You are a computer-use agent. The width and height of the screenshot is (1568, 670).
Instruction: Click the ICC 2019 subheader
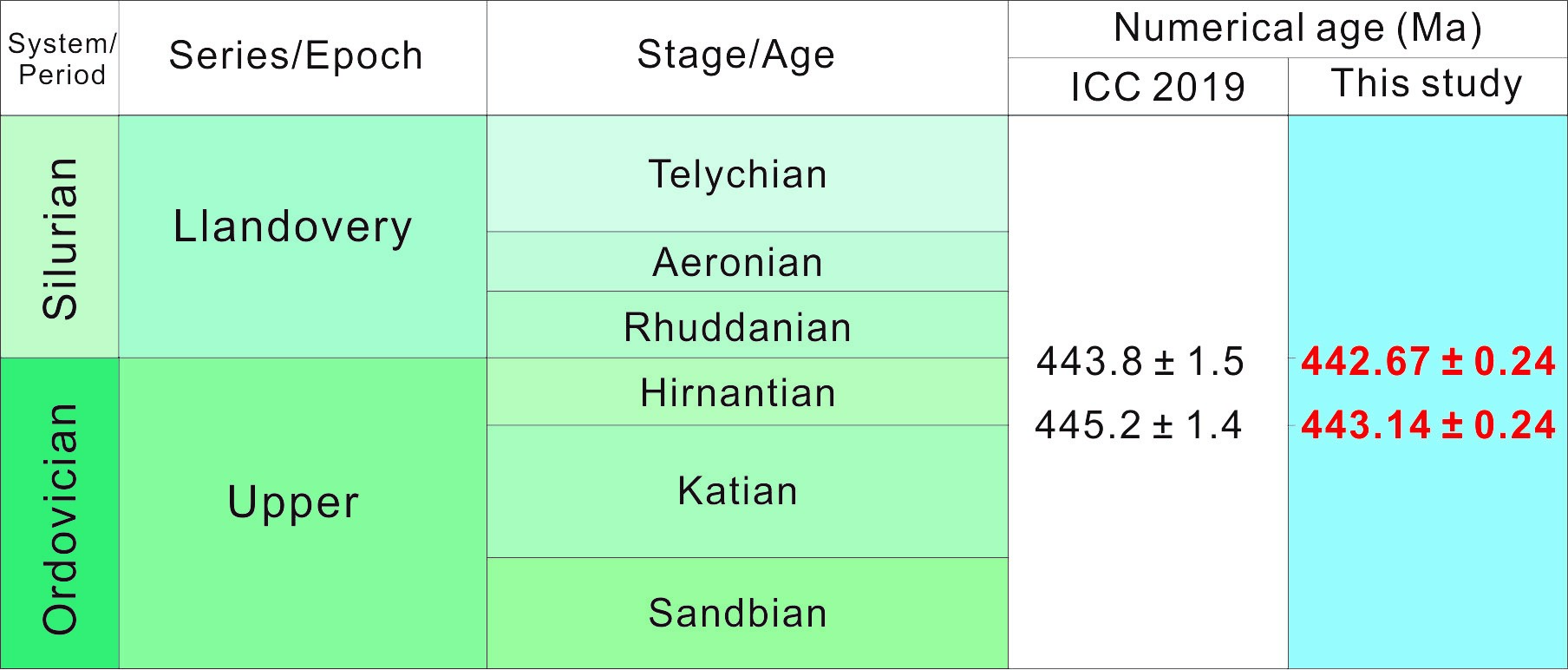click(x=1158, y=87)
